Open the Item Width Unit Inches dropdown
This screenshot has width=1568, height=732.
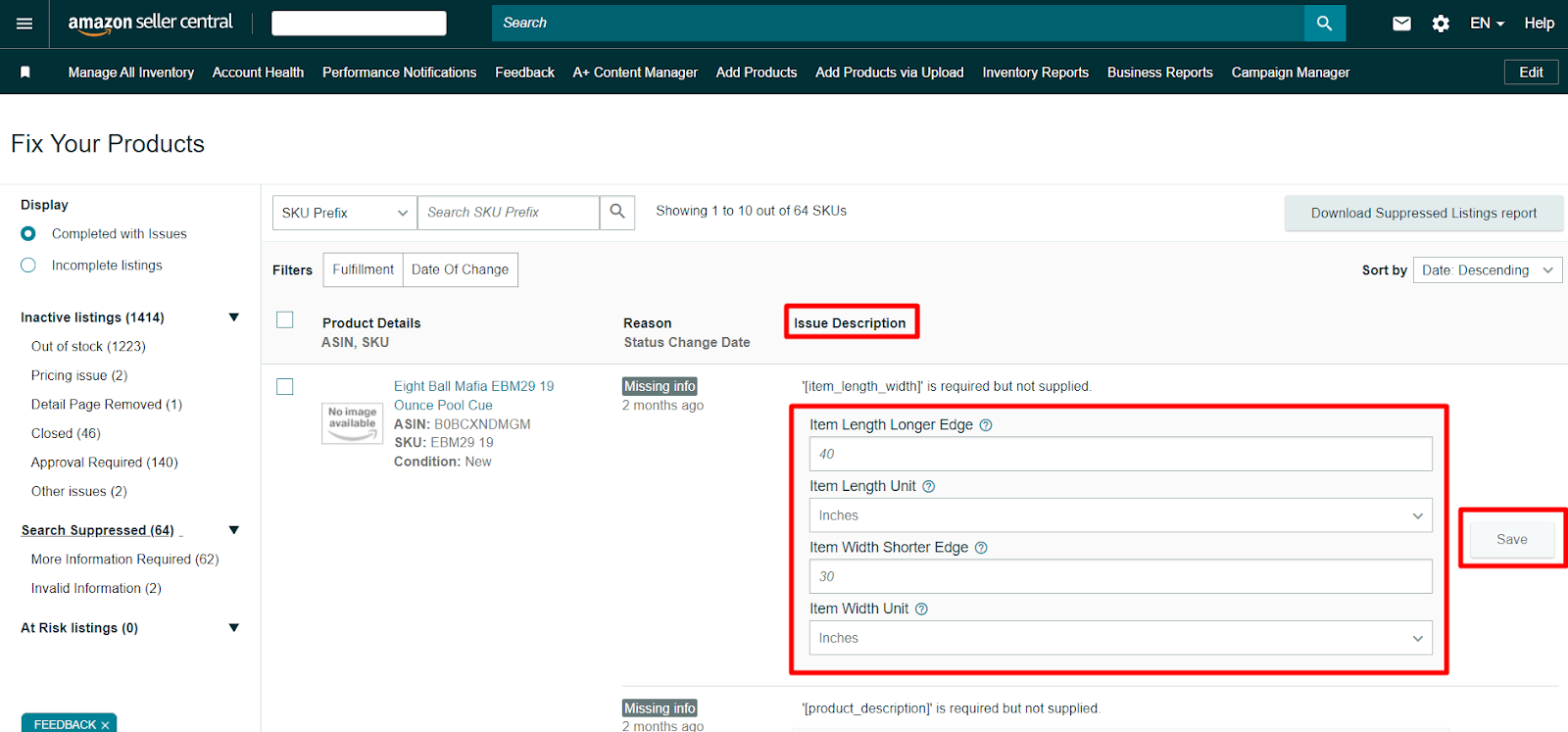click(x=1121, y=638)
